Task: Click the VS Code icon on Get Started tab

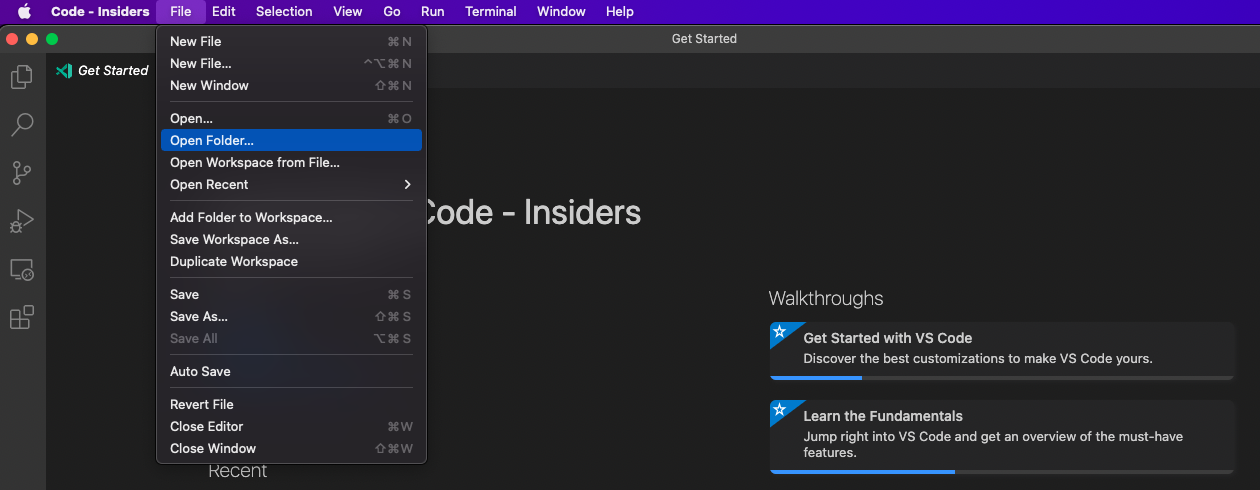Action: [64, 70]
